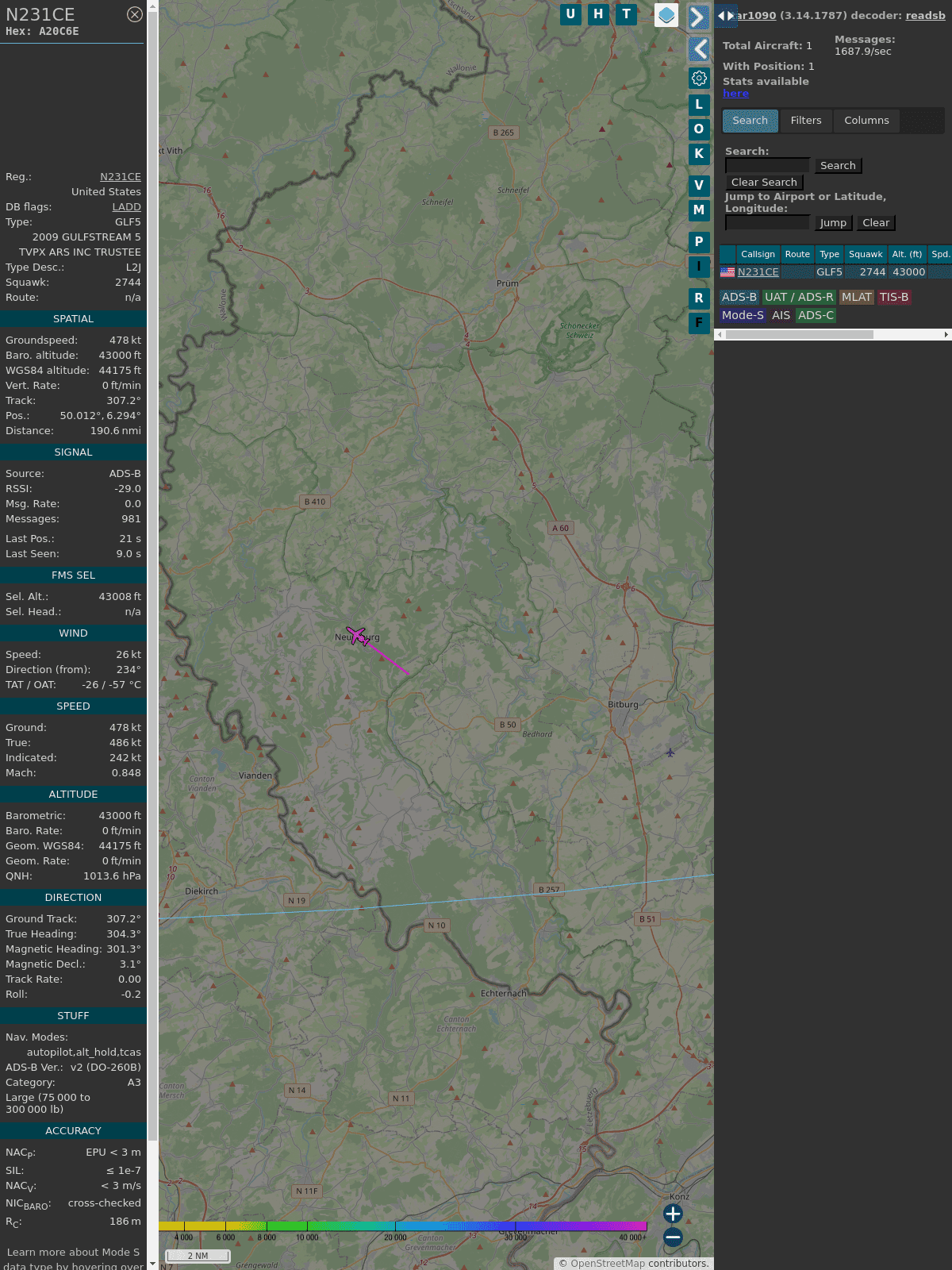Toggle the T button on the map
The height and width of the screenshot is (1270, 952).
[627, 14]
